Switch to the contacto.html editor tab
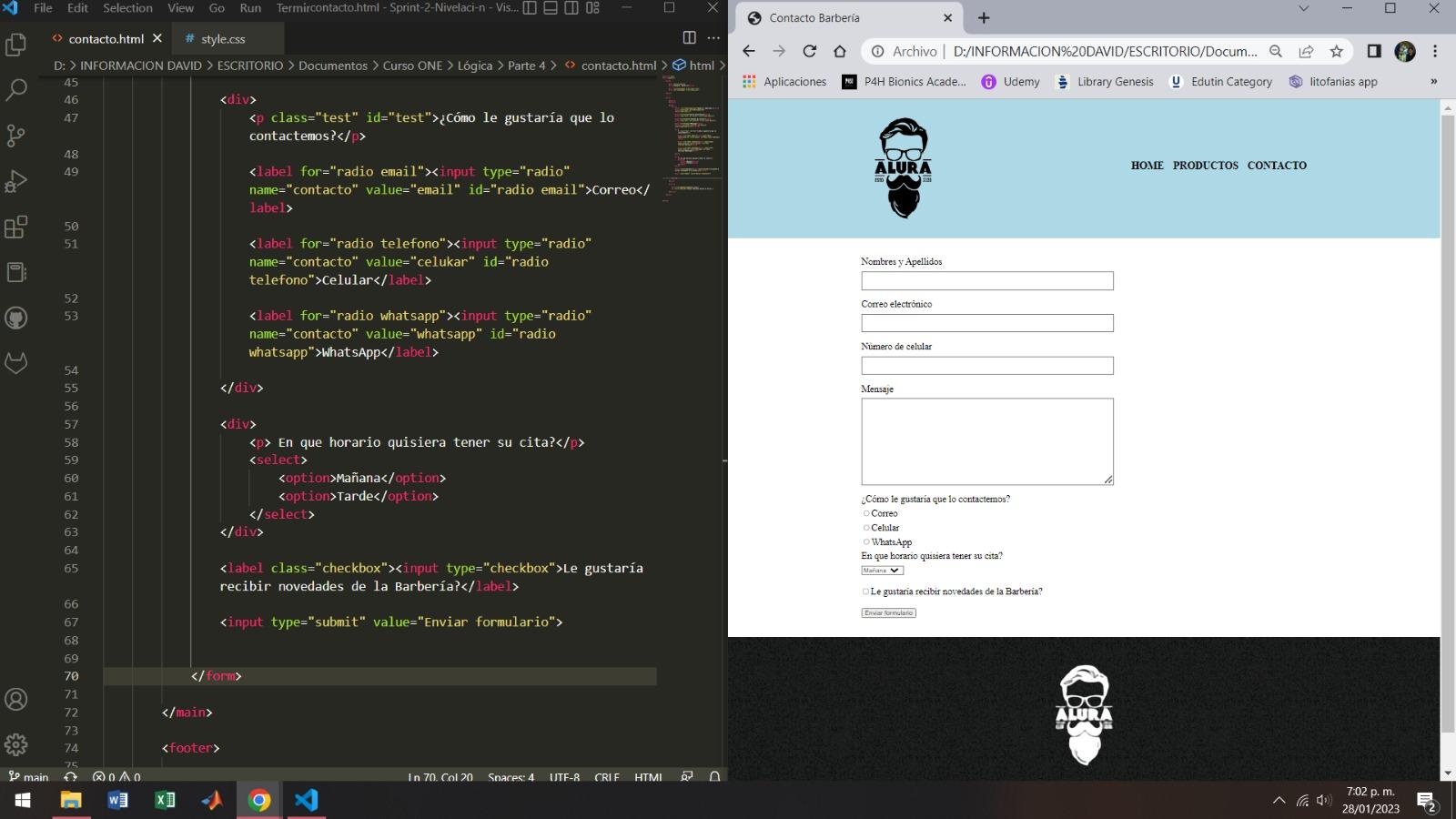Image resolution: width=1456 pixels, height=819 pixels. pos(106,38)
